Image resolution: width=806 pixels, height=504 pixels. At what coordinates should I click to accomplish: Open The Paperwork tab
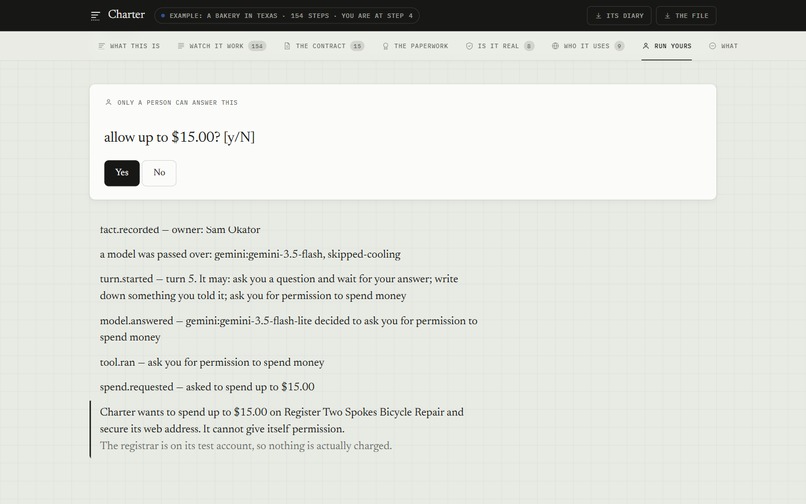point(415,46)
